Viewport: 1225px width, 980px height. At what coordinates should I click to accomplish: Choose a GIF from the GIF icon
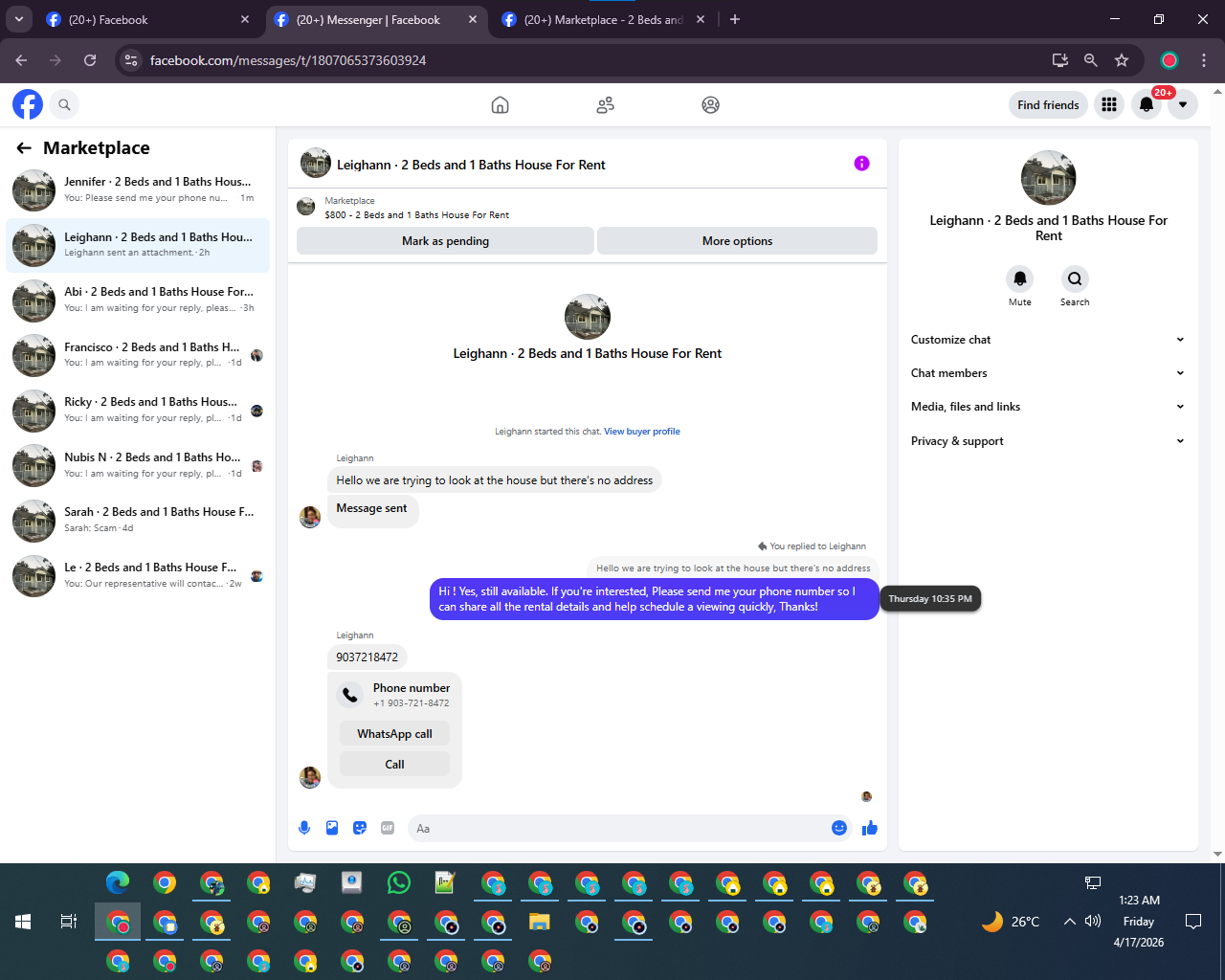388,828
